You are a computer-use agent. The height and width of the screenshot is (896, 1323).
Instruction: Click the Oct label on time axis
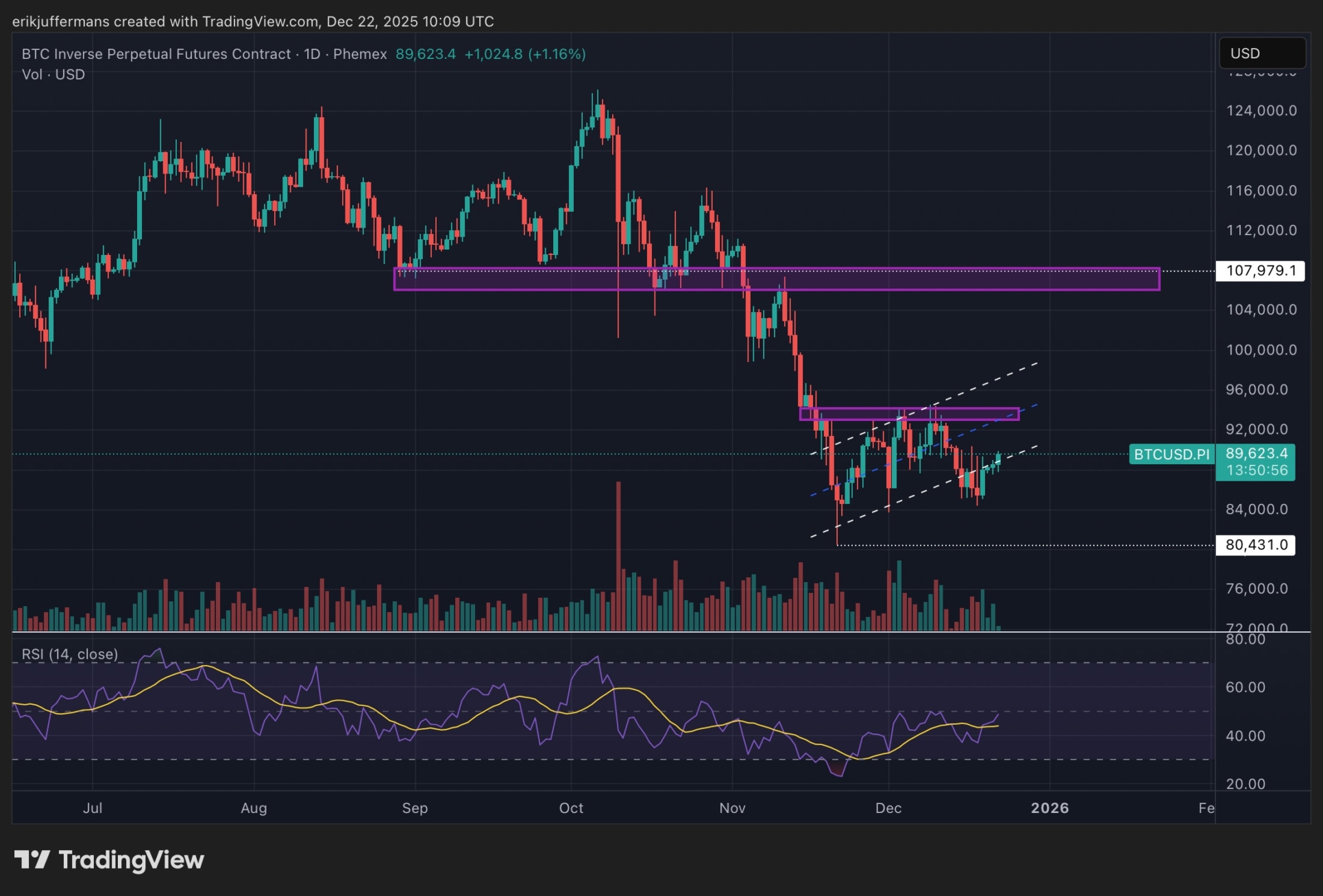571,808
